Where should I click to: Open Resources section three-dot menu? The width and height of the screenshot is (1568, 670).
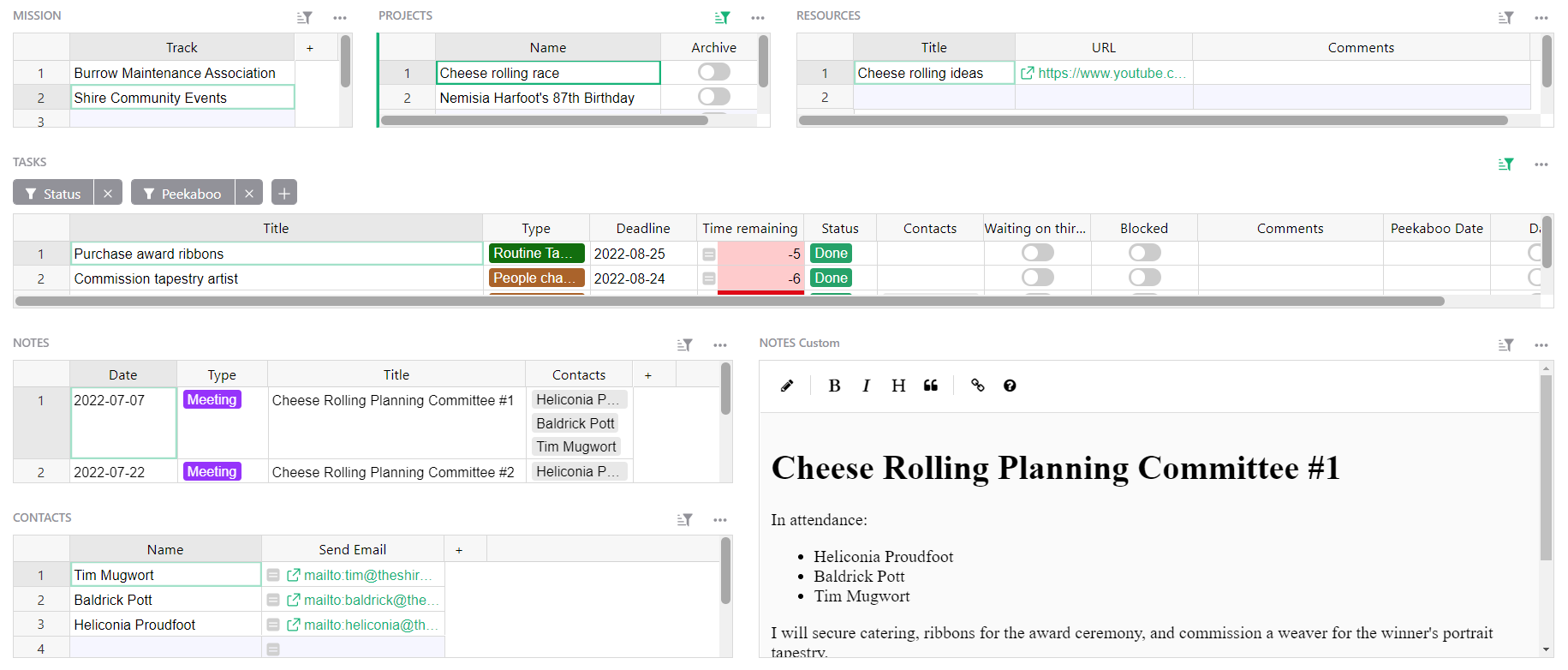click(x=1541, y=17)
